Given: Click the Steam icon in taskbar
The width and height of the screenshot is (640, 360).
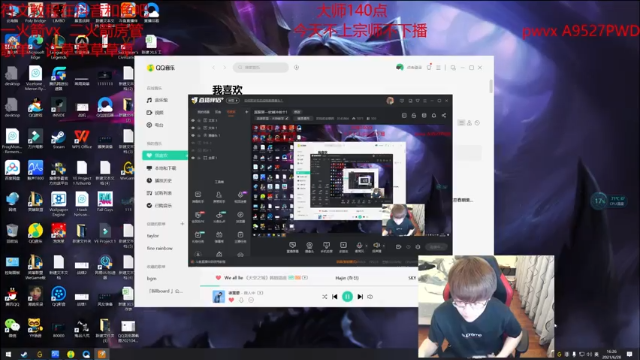Looking at the screenshot, I should click(24, 354).
